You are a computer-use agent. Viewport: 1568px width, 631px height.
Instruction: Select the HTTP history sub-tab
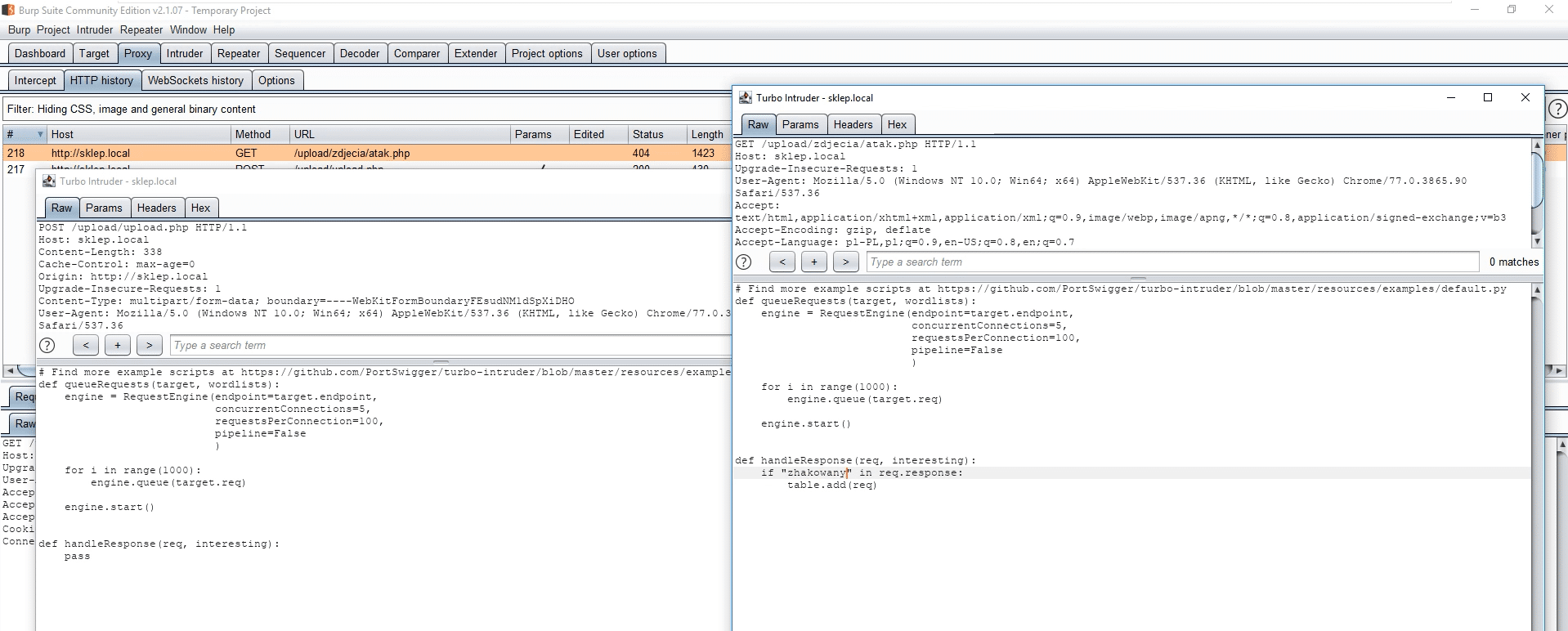(x=101, y=80)
